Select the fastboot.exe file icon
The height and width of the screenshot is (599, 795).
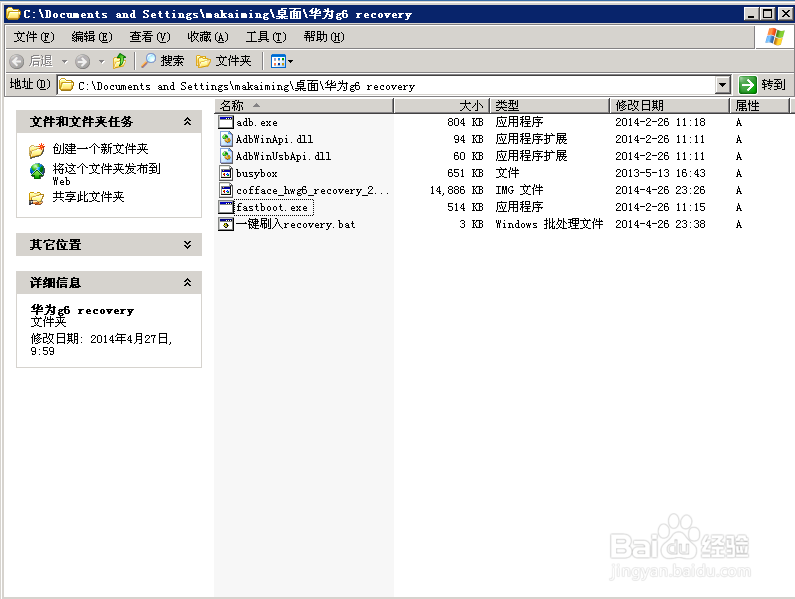(226, 207)
